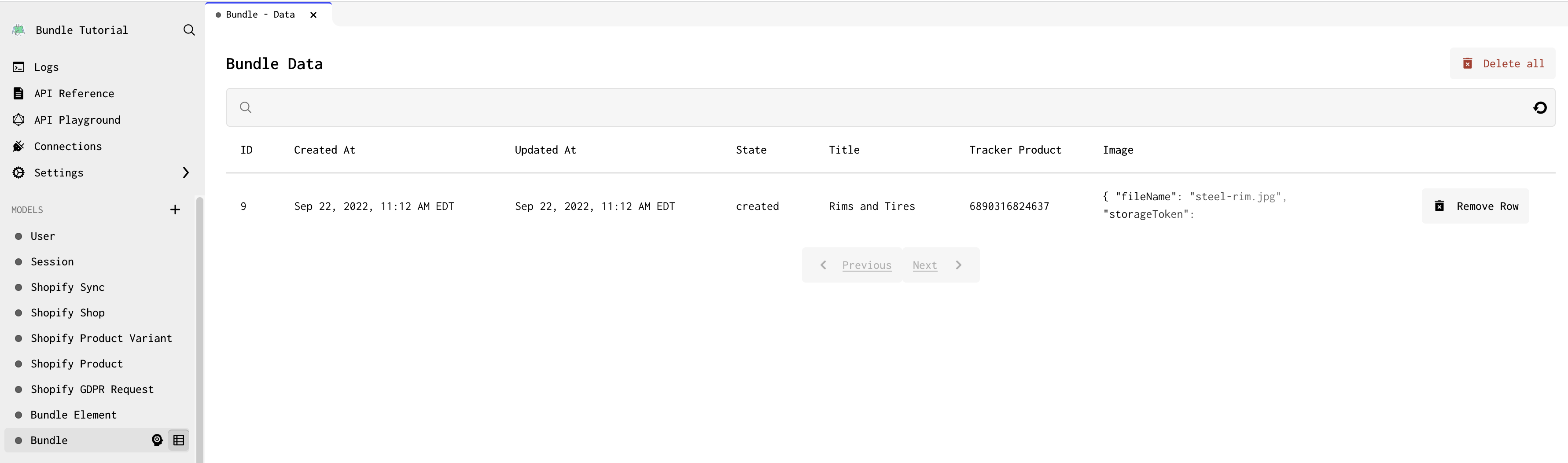
Task: Open Bundle model settings target icon
Action: (x=157, y=440)
